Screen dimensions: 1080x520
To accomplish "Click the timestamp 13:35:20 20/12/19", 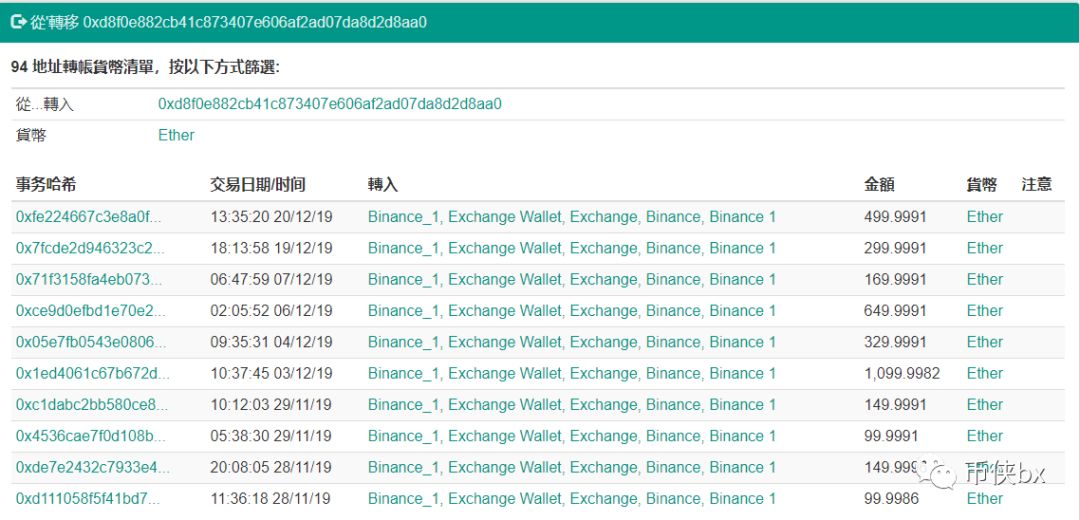I will tap(271, 217).
